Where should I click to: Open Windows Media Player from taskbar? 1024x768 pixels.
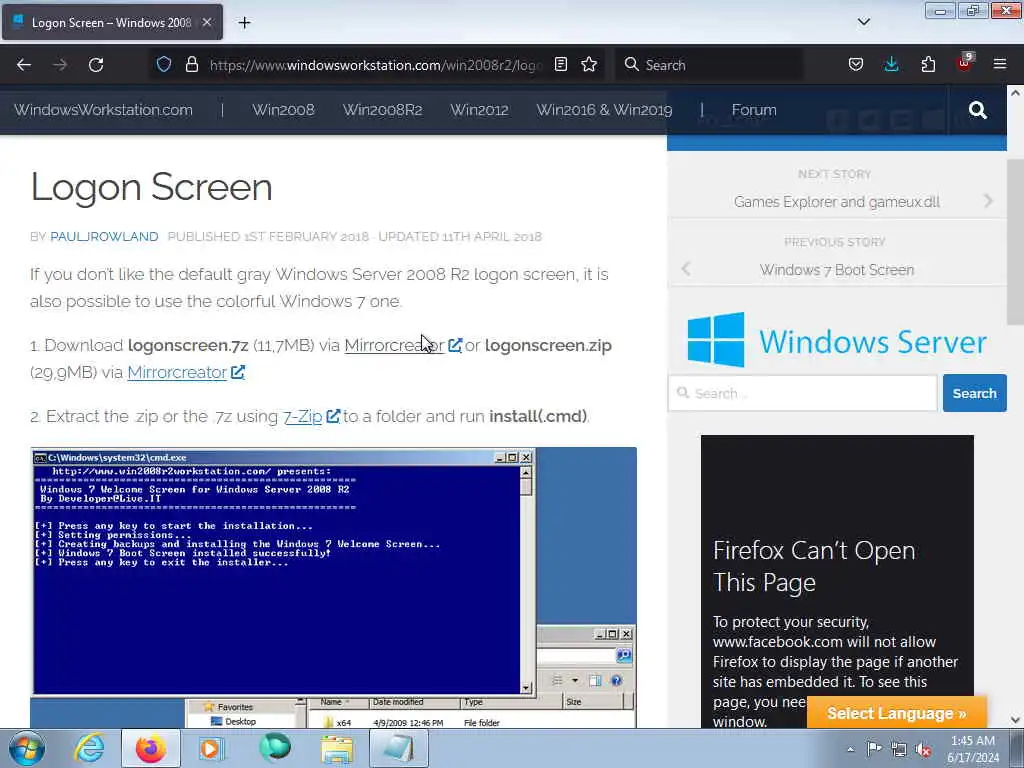212,748
